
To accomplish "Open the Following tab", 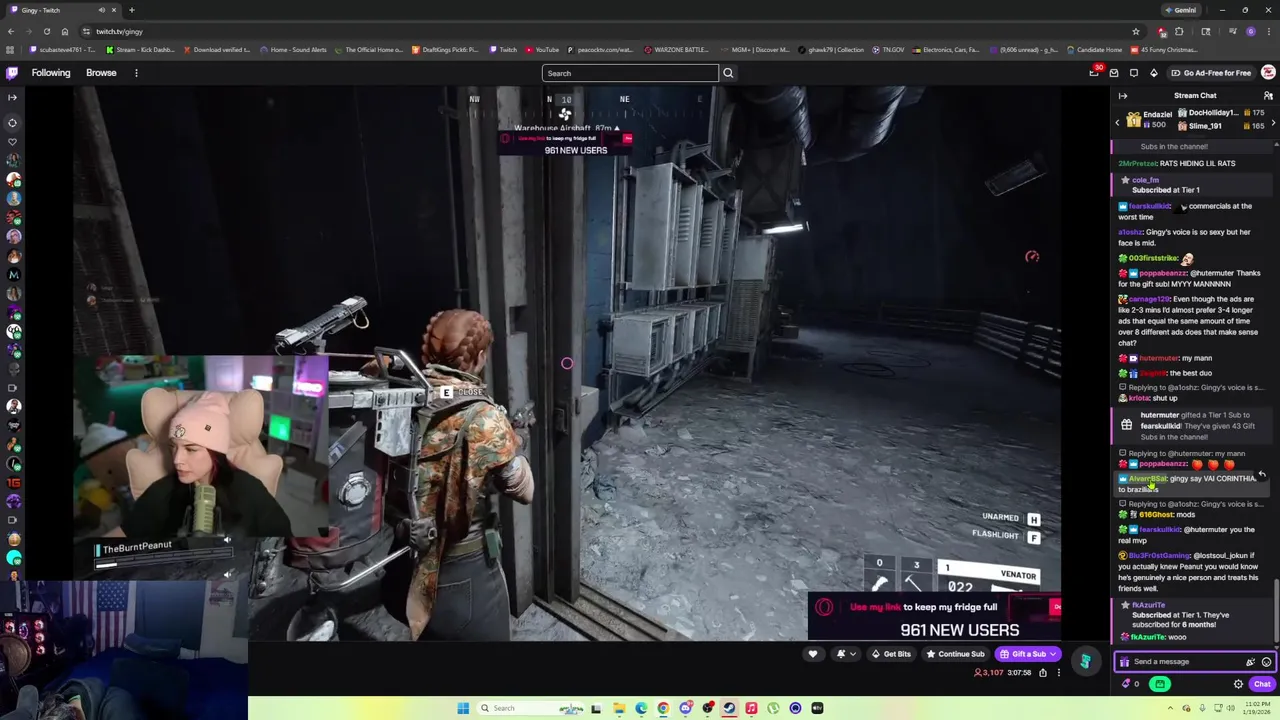I will pyautogui.click(x=51, y=73).
